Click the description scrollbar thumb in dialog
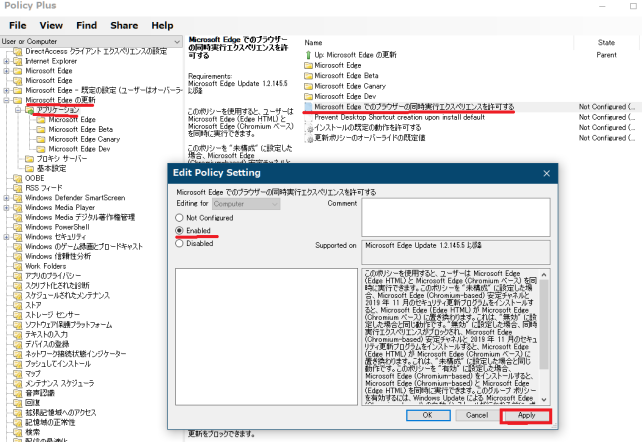The image size is (642, 442). point(544,325)
